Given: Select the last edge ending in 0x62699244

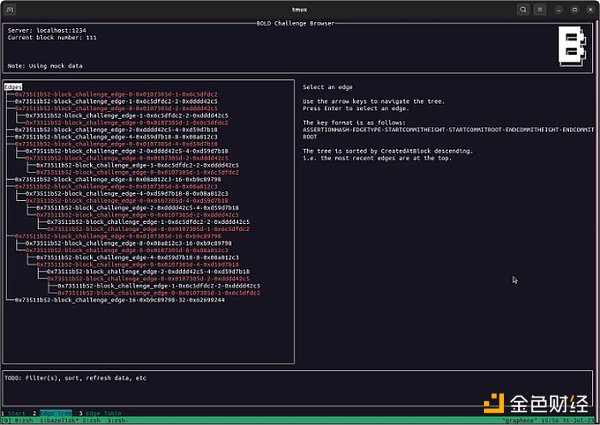Looking at the screenshot, I should pos(120,299).
